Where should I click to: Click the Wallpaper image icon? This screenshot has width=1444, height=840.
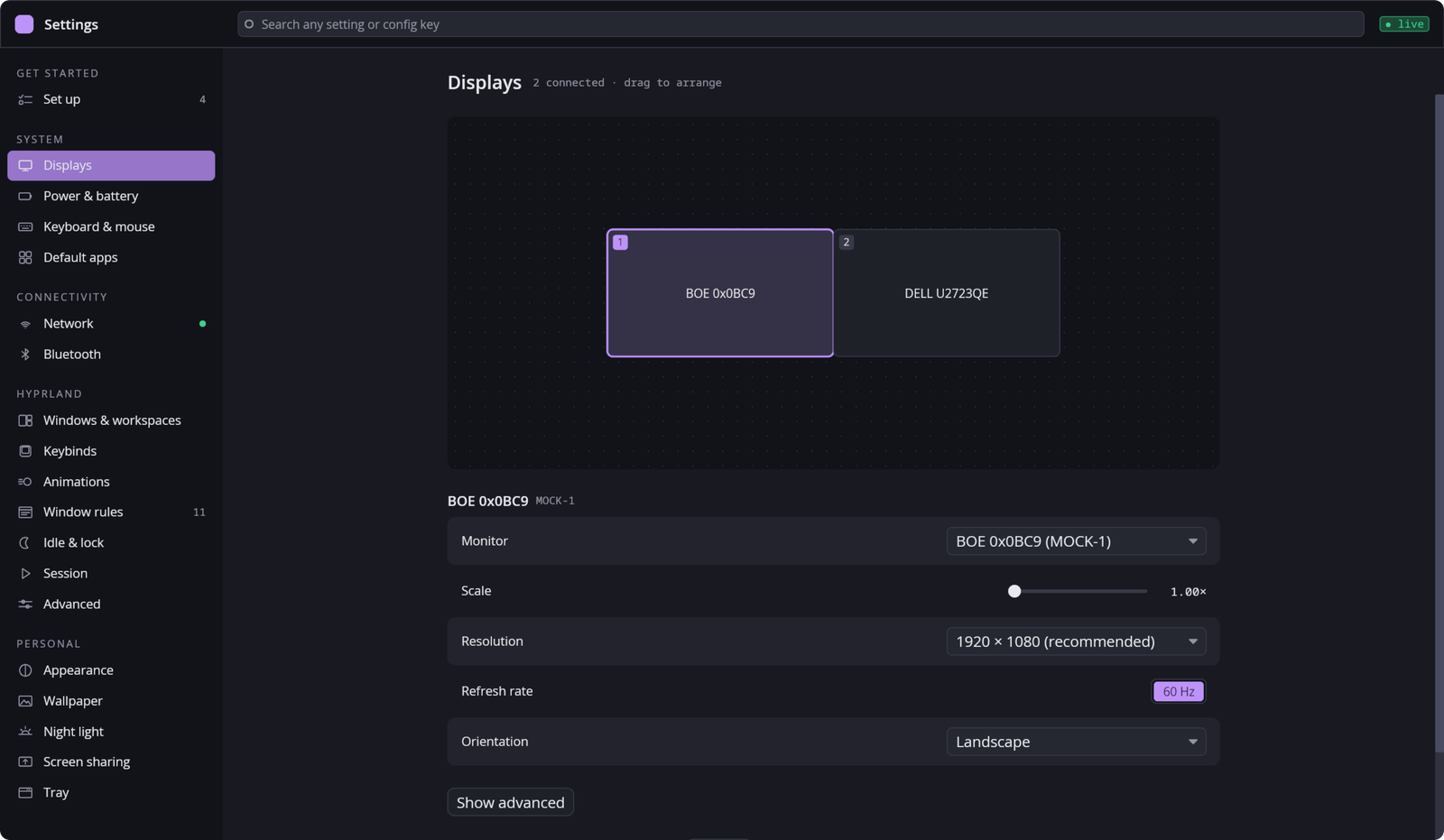click(x=25, y=701)
